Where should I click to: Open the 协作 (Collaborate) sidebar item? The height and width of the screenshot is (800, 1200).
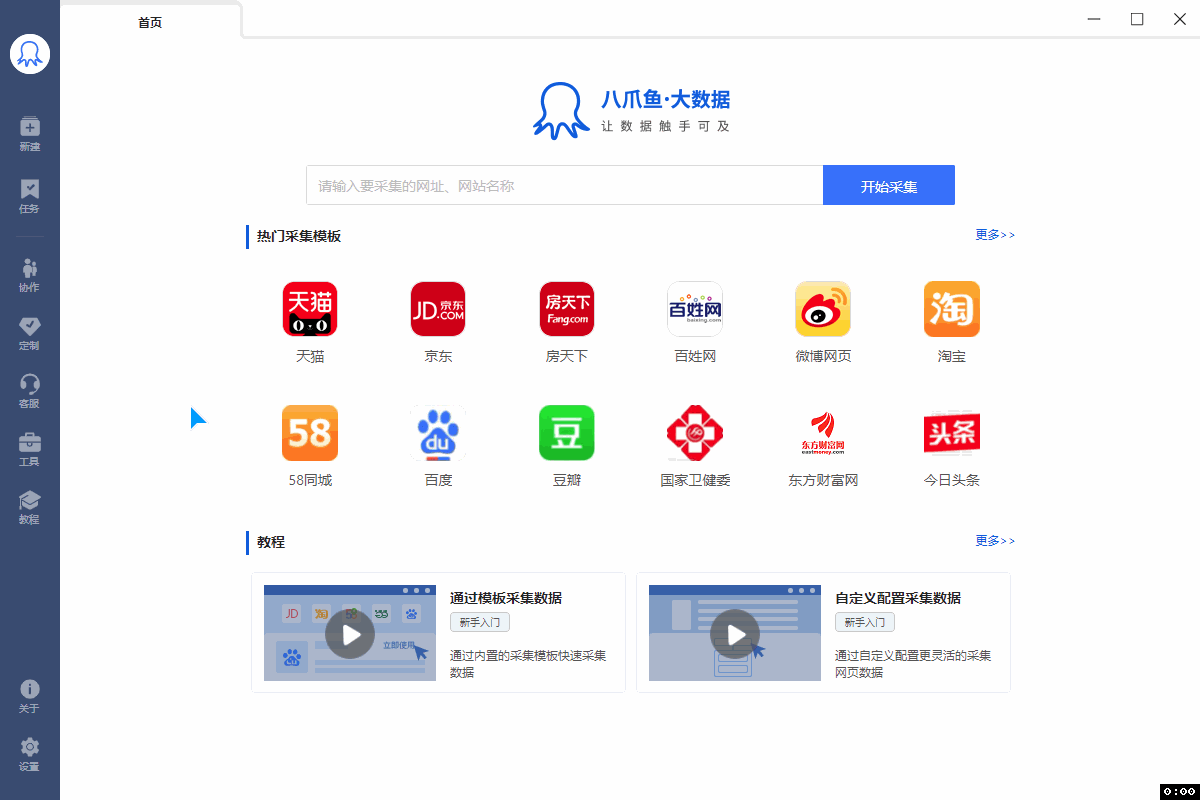coord(30,274)
